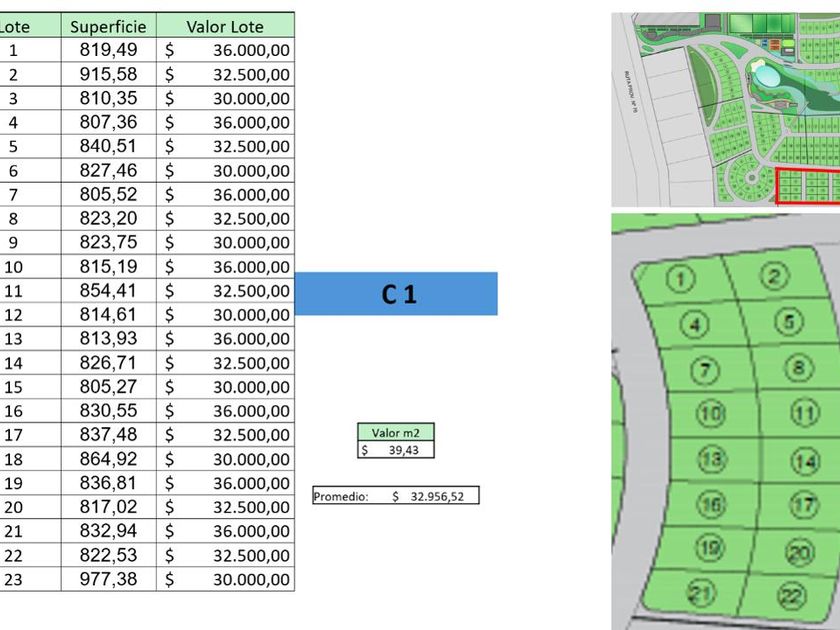The width and height of the screenshot is (840, 630).
Task: Select row number 18 in Lote column
Action: pos(13,459)
